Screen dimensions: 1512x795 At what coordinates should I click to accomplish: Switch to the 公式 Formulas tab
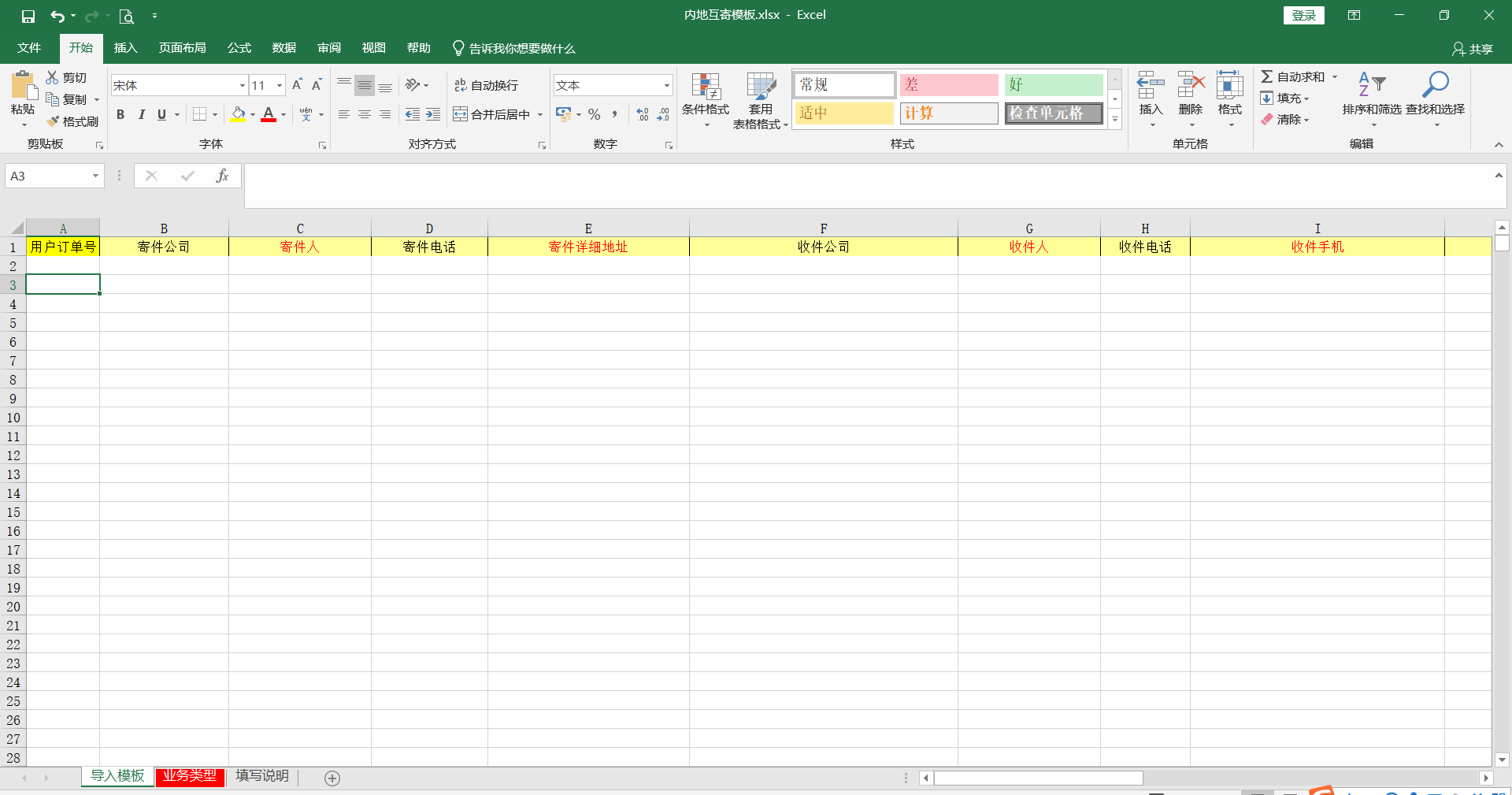click(239, 48)
